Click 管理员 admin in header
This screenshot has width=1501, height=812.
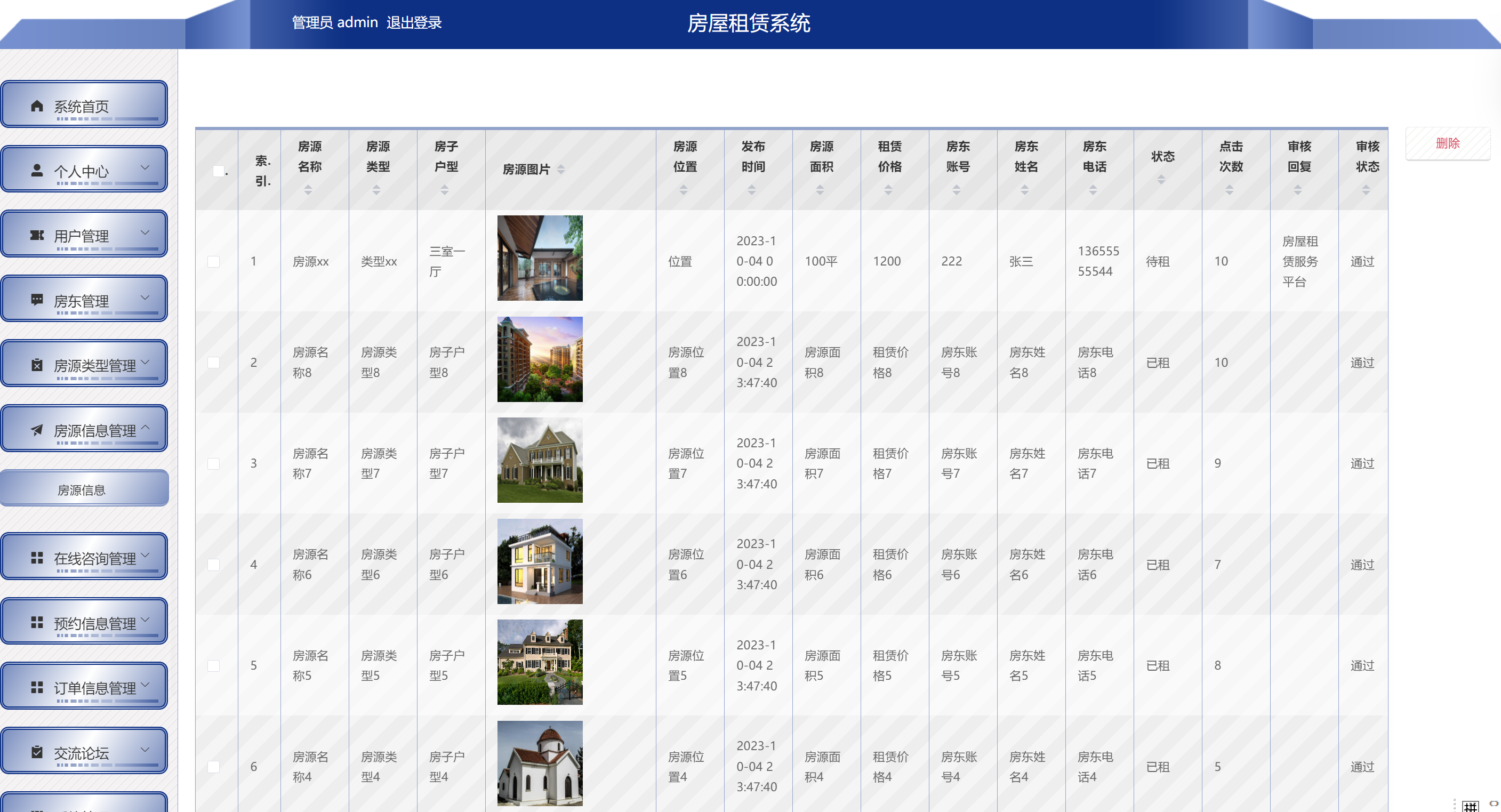click(334, 23)
